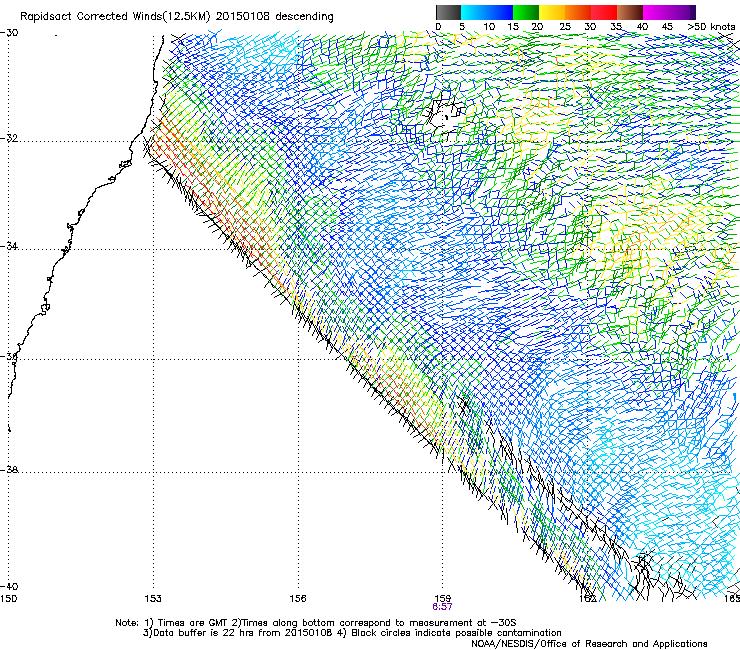
Task: Click the 'Times are GMT' note line
Action: (x=316, y=623)
